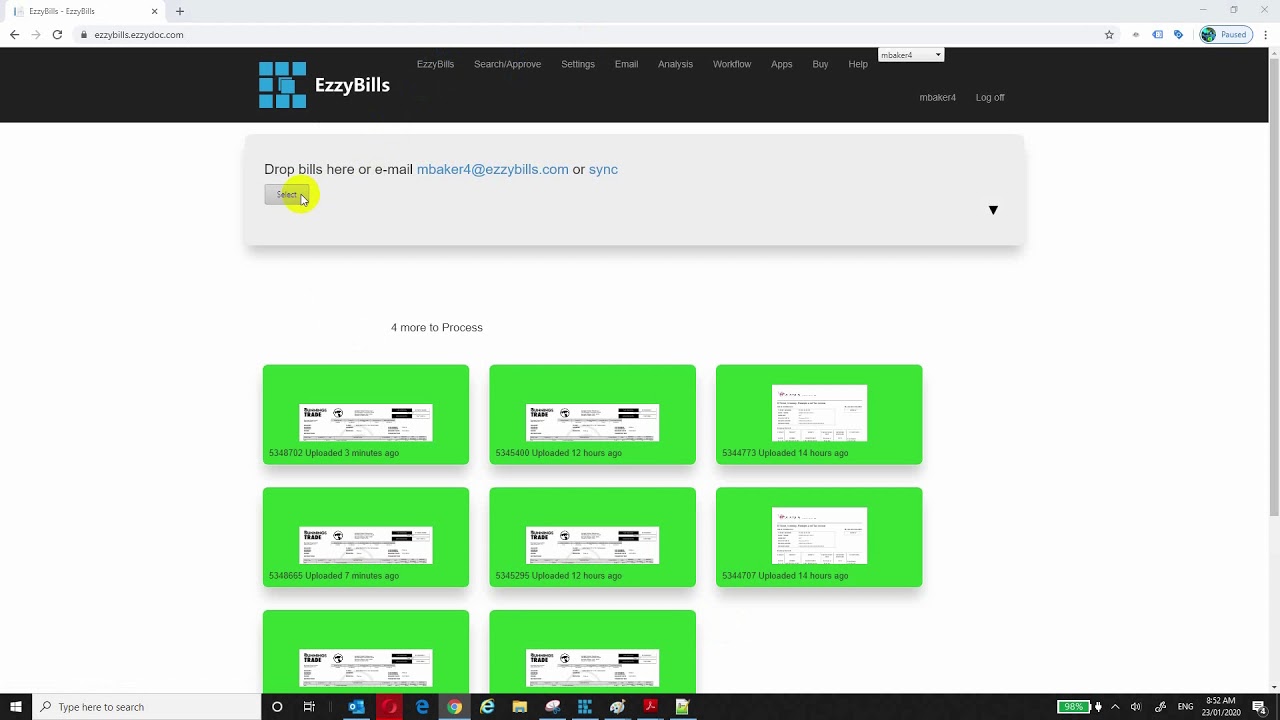Click the mbaker4@ezzybills.com email link
1280x720 pixels.
coord(492,169)
